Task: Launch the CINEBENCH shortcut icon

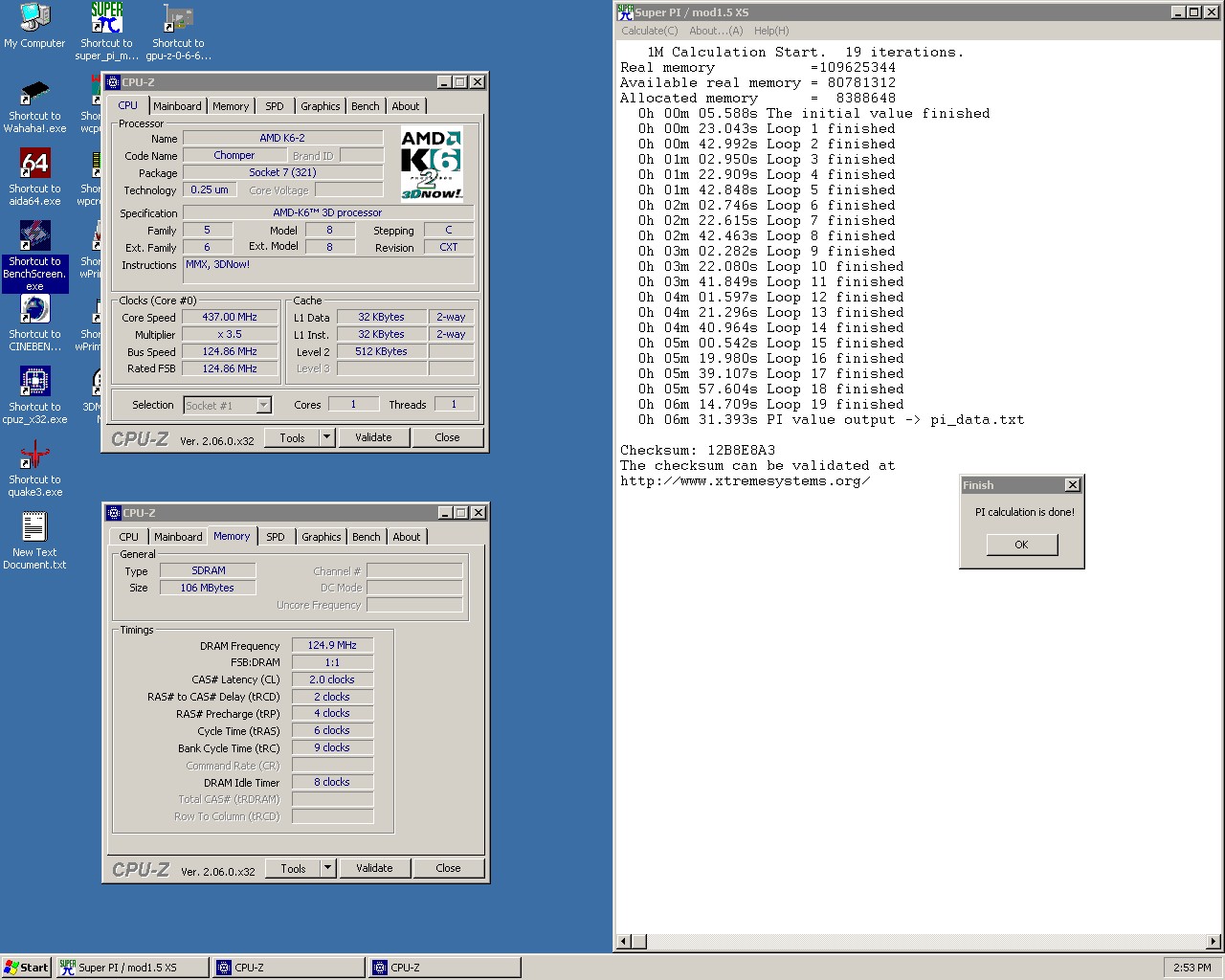Action: (34, 309)
